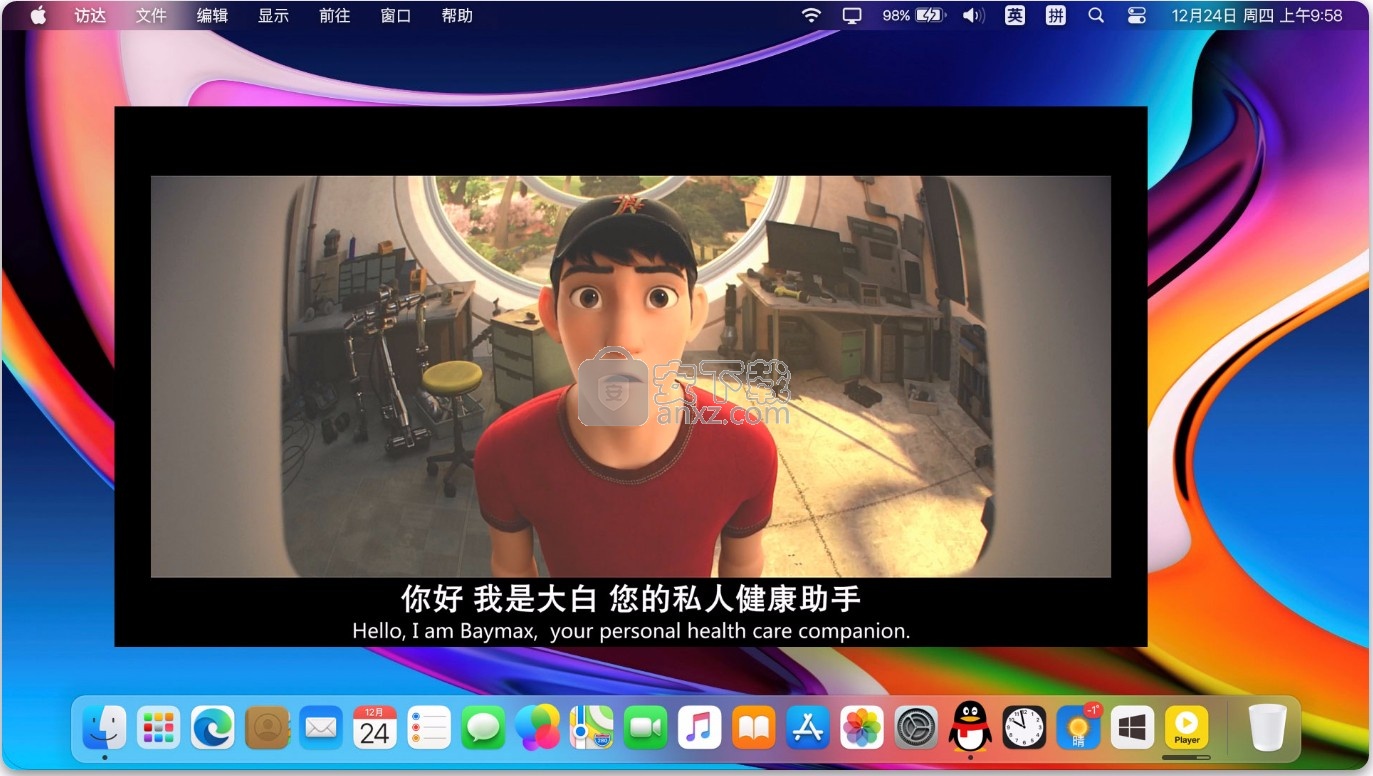Open Messages app in the Dock
Image resolution: width=1373 pixels, height=776 pixels.
[483, 727]
